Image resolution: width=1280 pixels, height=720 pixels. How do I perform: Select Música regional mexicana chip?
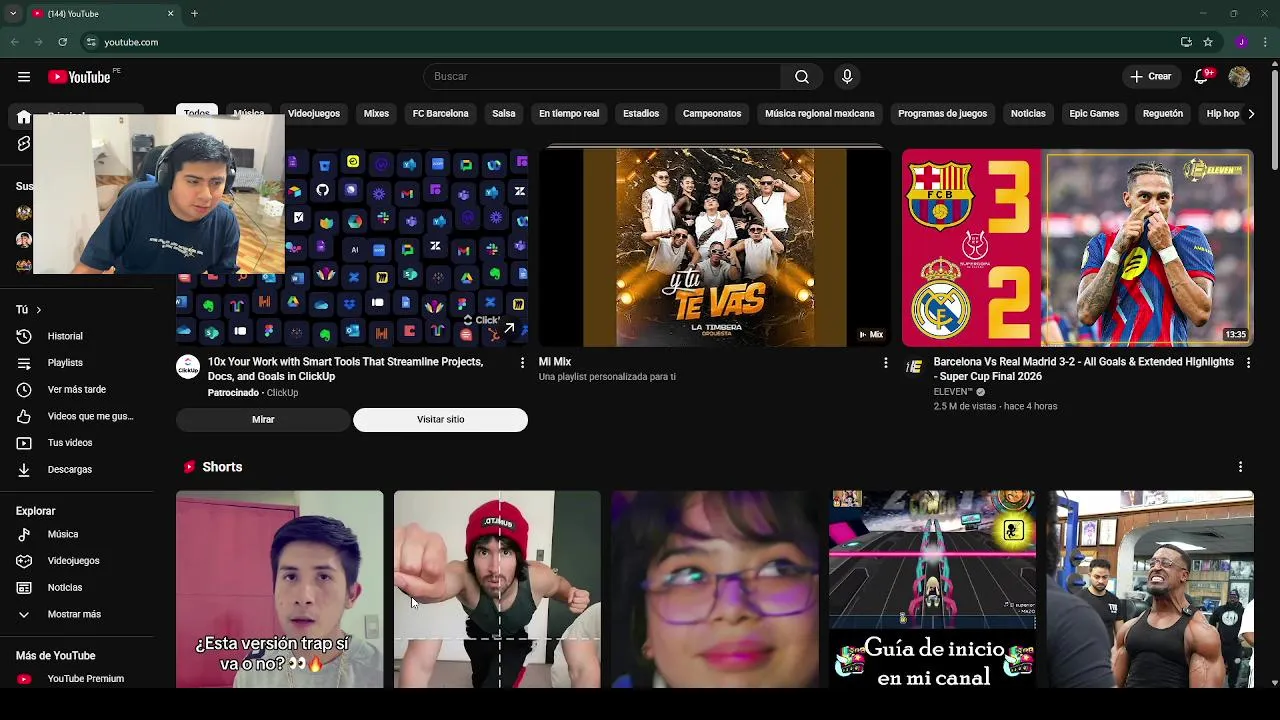820,114
